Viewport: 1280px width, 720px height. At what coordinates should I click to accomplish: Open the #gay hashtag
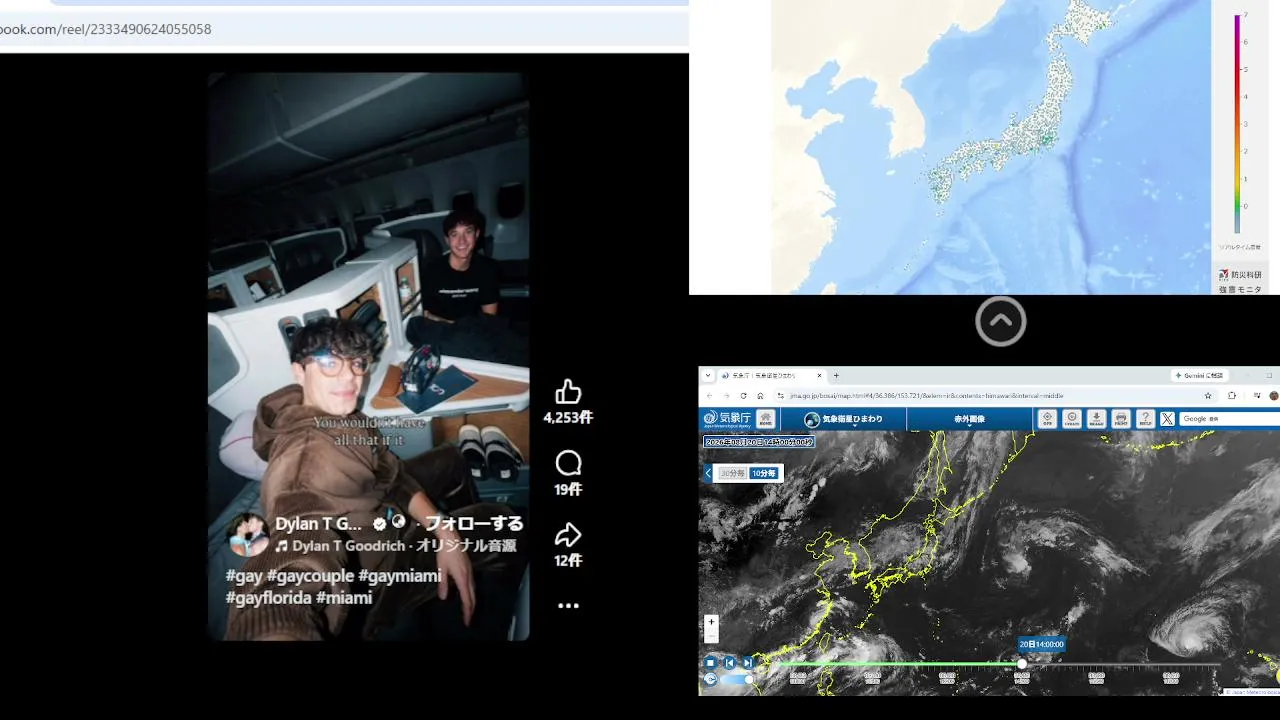[x=244, y=576]
